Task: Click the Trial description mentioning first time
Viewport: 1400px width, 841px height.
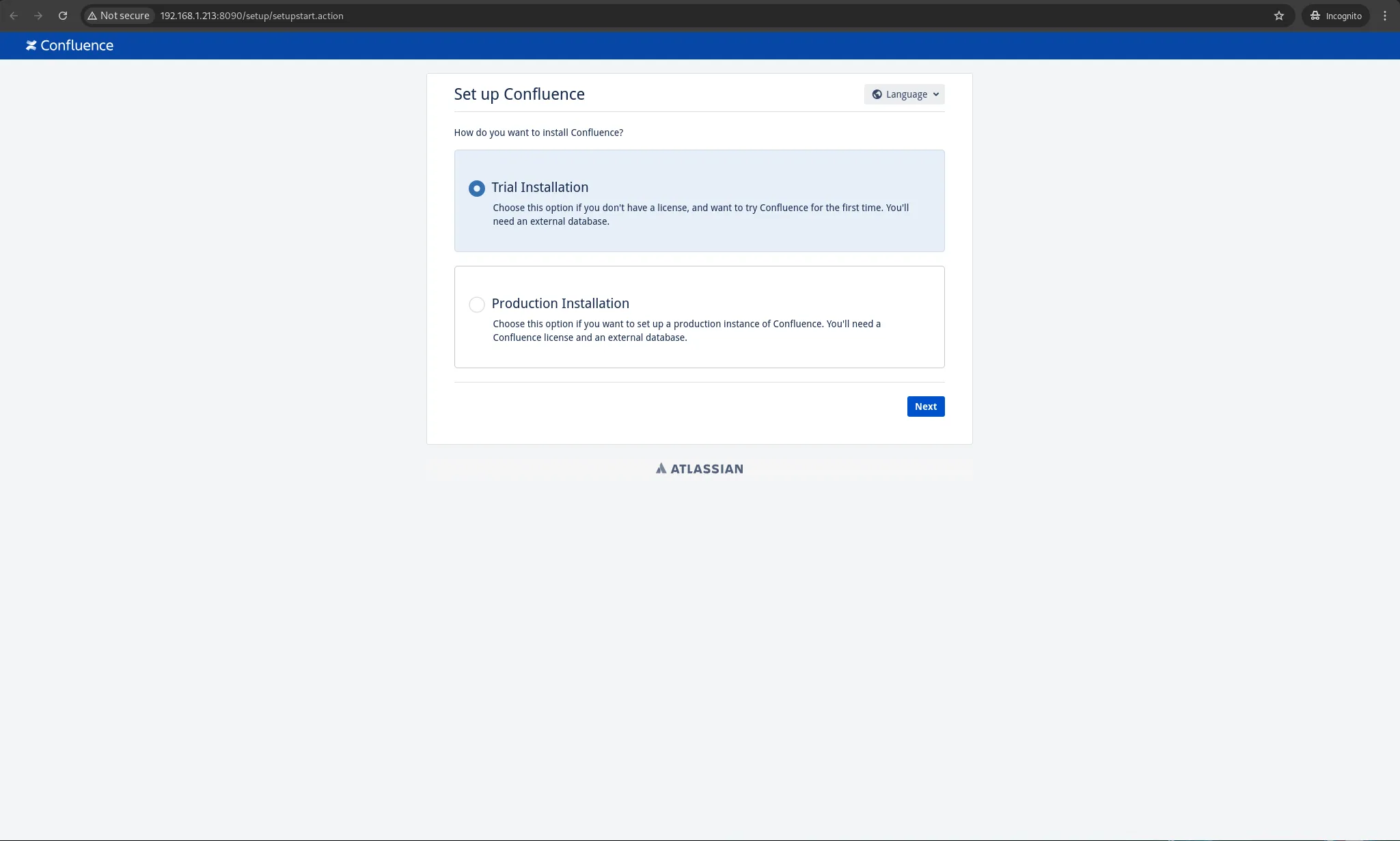Action: coord(701,215)
